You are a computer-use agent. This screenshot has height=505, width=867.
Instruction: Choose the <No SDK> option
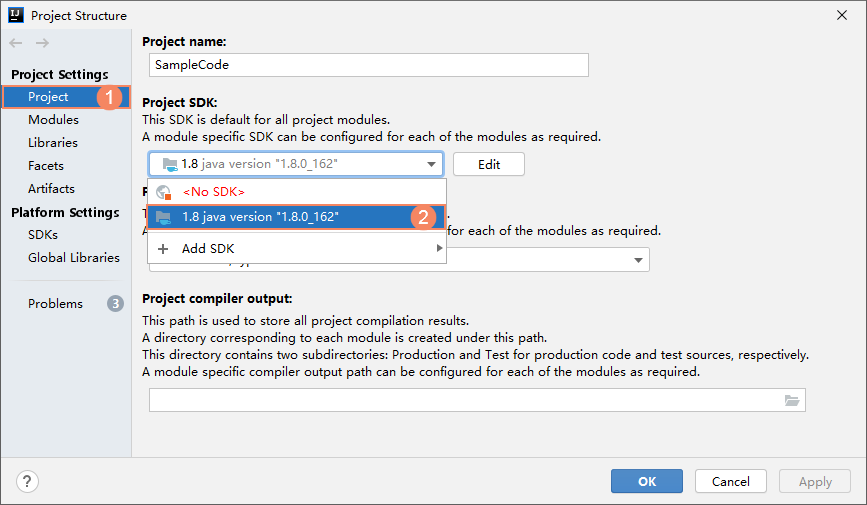(x=213, y=191)
